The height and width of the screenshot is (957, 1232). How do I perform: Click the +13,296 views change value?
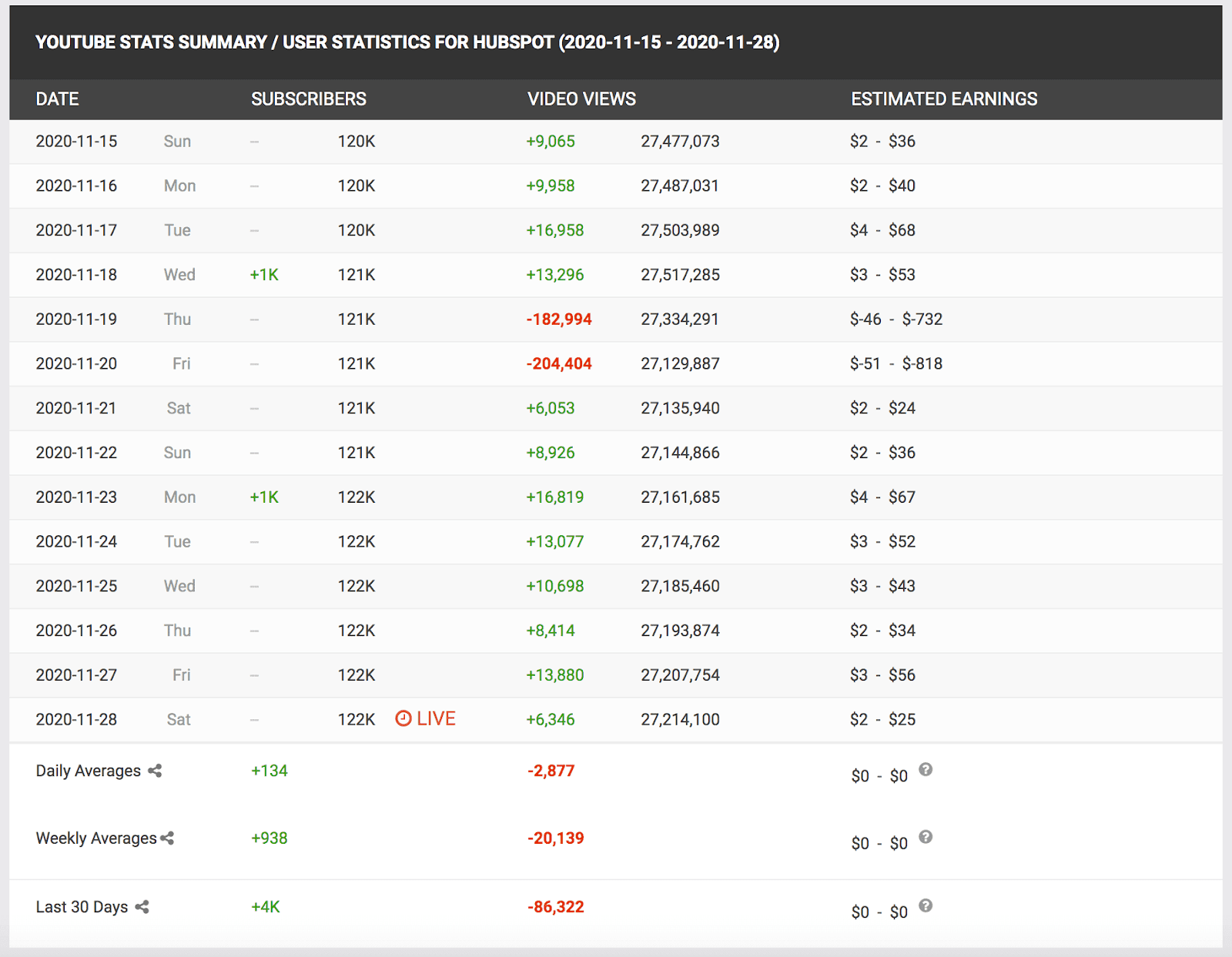[x=555, y=275]
